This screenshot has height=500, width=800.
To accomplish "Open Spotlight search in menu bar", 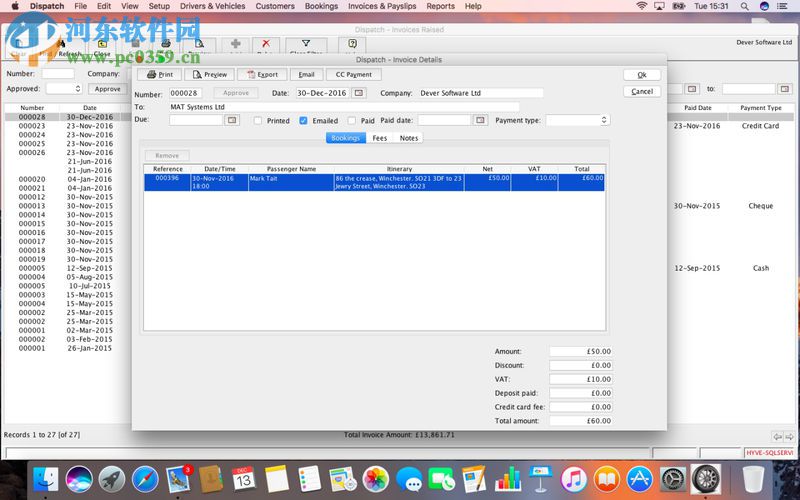I will point(745,6).
